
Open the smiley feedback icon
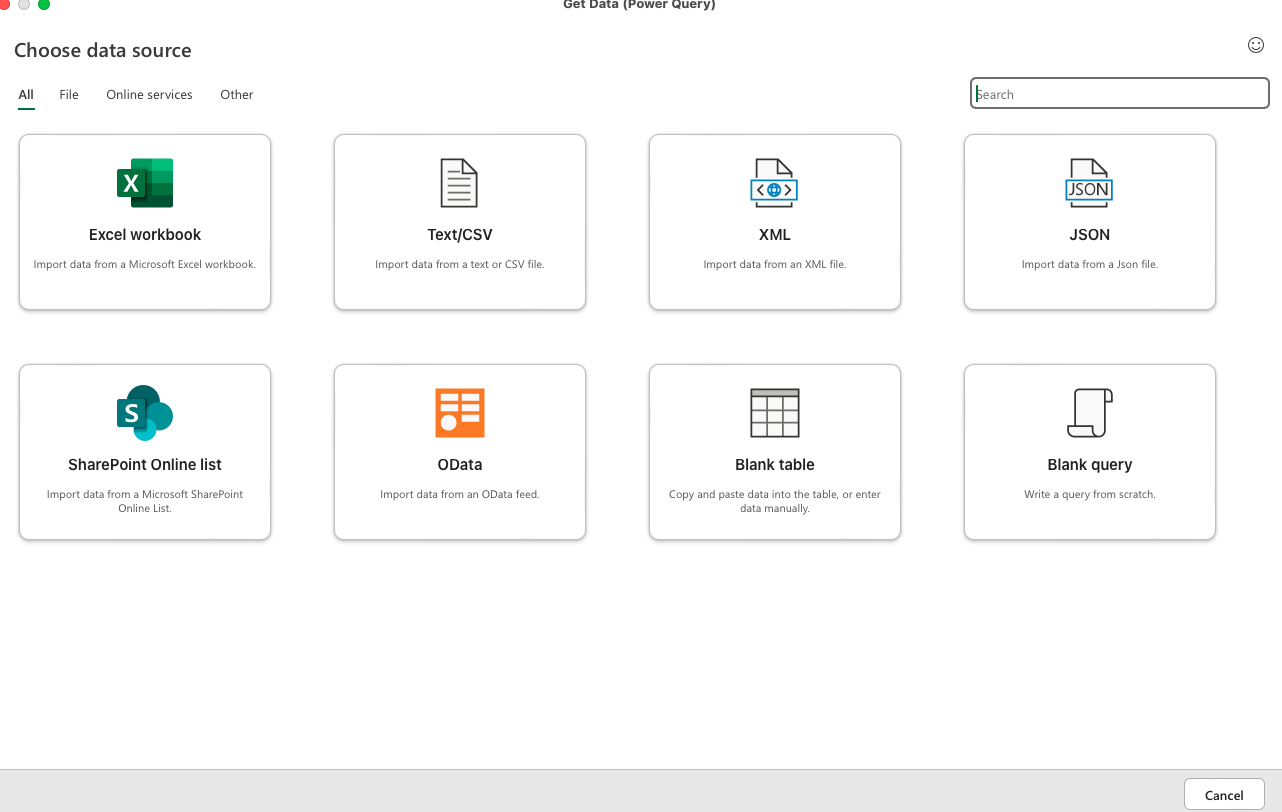(x=1256, y=45)
